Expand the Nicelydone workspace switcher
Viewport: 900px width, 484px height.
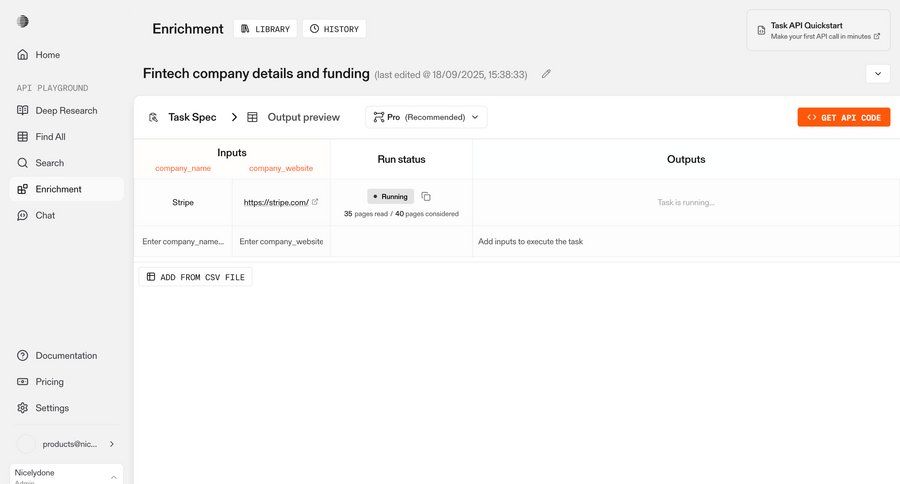113,477
